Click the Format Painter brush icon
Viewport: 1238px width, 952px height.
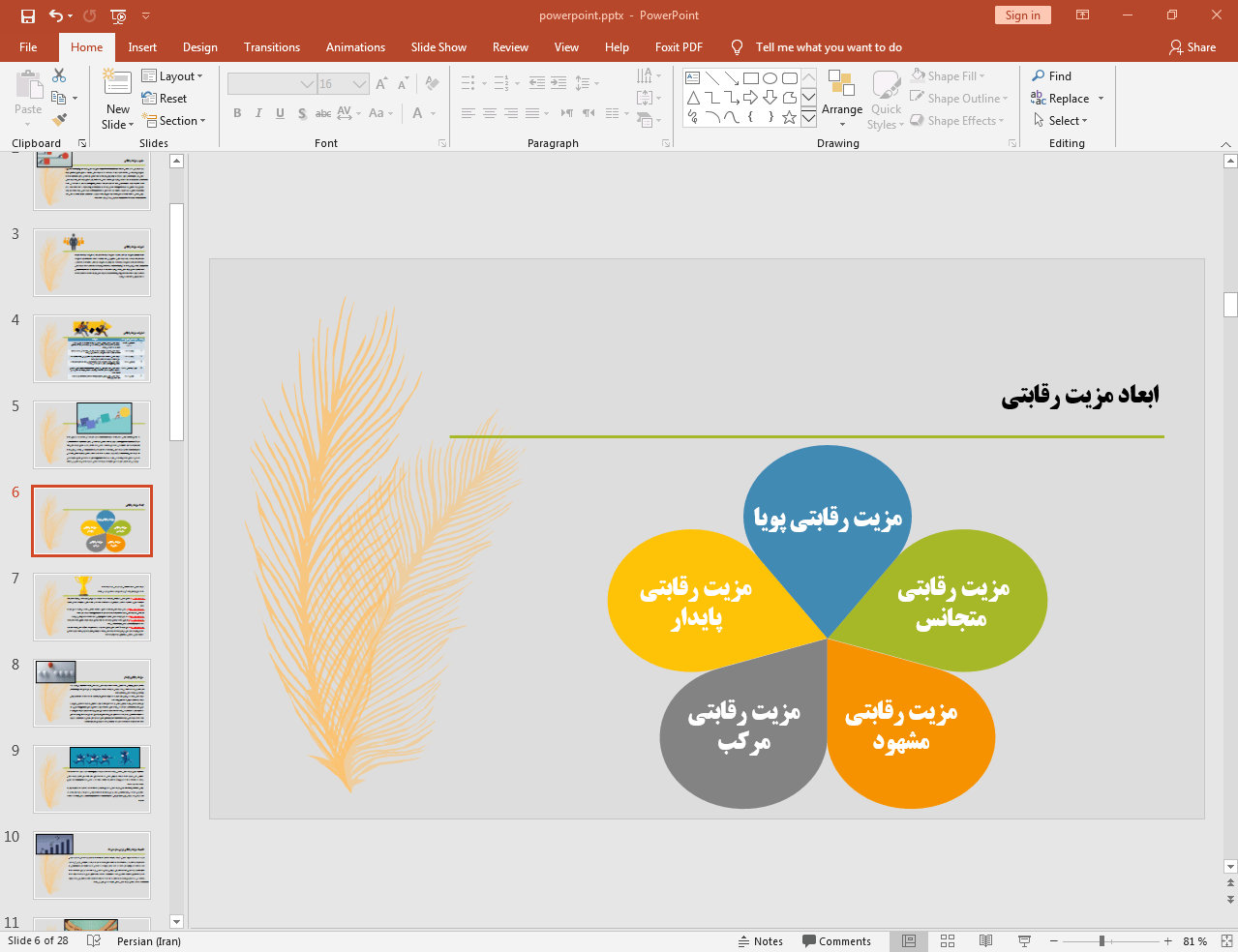click(x=59, y=120)
